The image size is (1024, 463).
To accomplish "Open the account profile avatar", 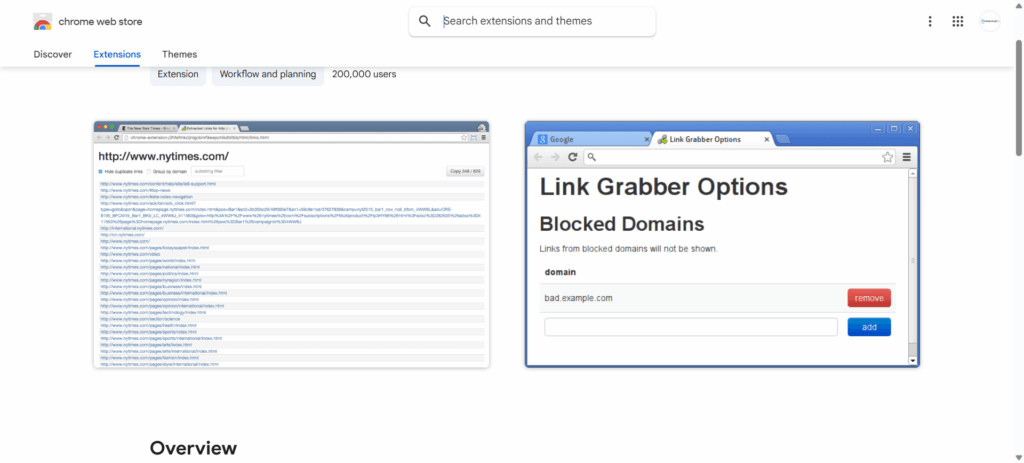I will (x=989, y=22).
